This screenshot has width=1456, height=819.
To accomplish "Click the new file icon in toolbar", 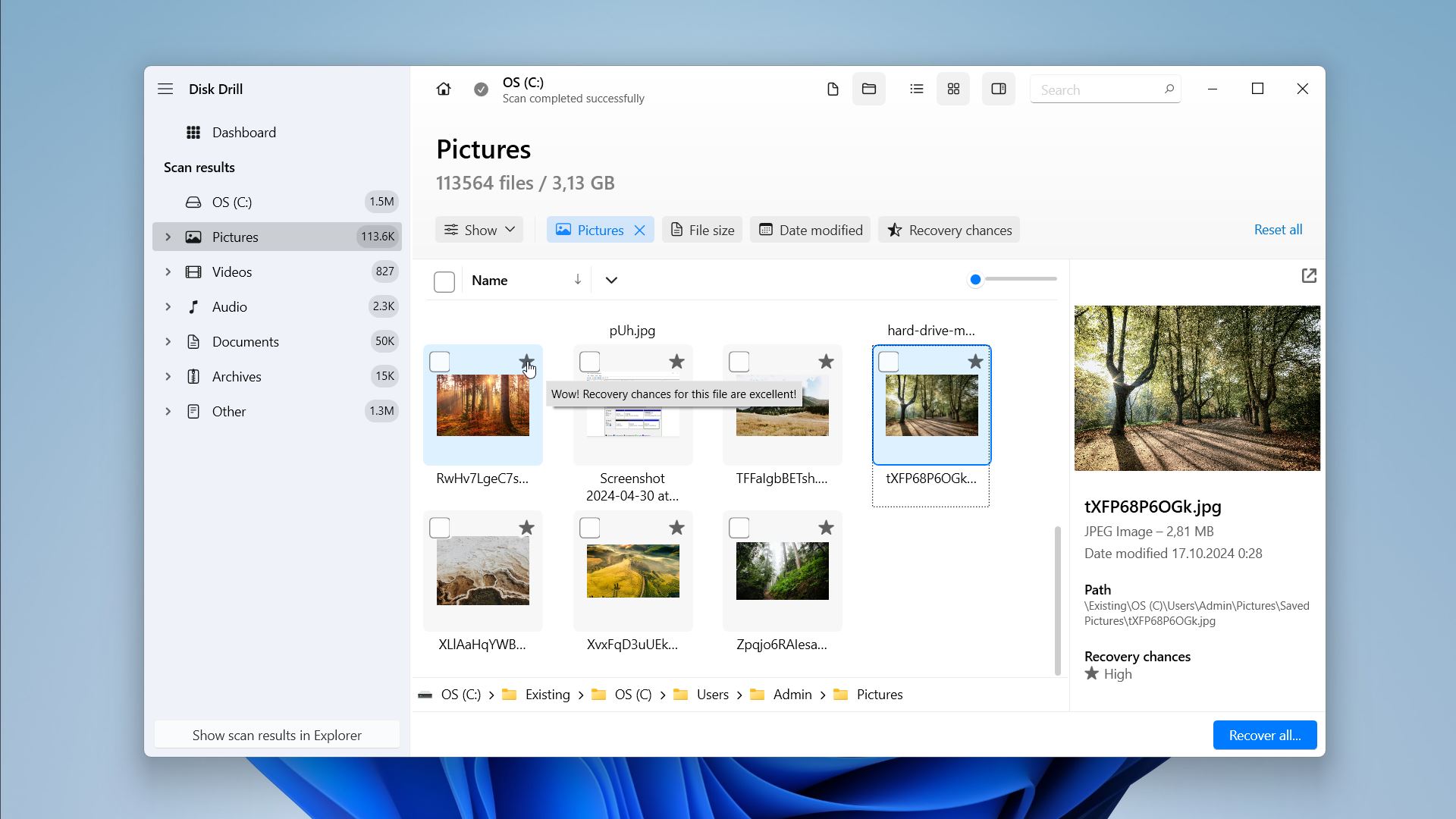I will 832,89.
